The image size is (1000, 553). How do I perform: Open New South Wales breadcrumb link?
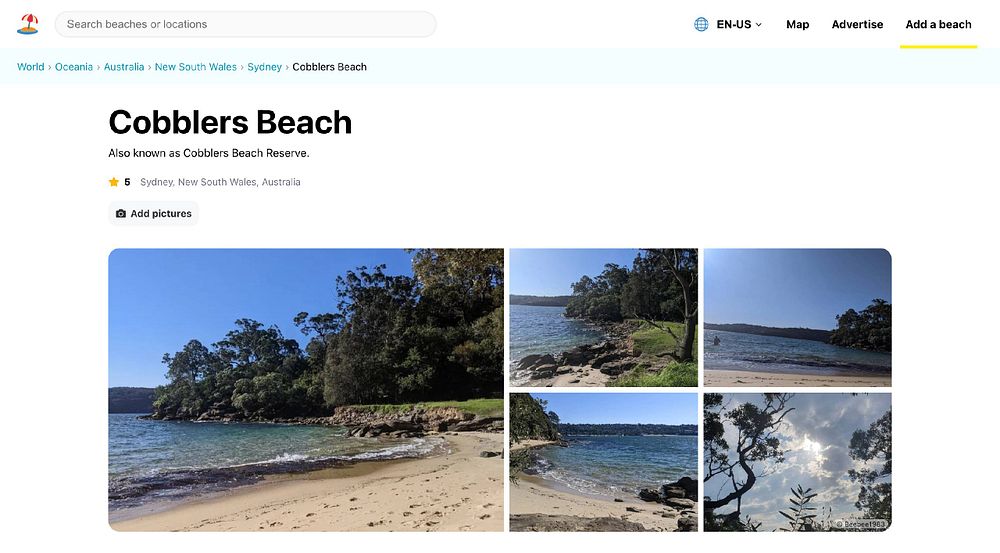[196, 67]
